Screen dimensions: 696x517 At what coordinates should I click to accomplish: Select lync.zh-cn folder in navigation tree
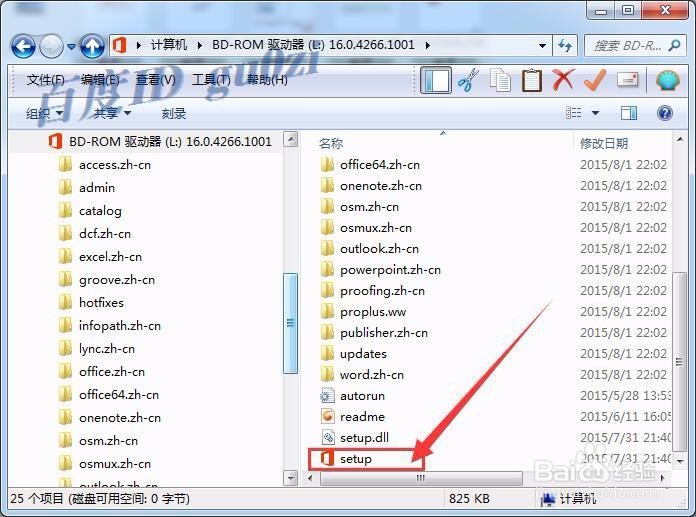[97, 349]
